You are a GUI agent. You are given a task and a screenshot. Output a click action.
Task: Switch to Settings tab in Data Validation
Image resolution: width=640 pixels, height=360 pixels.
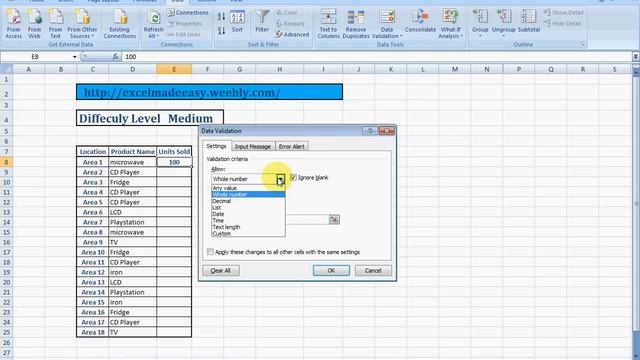coord(216,146)
